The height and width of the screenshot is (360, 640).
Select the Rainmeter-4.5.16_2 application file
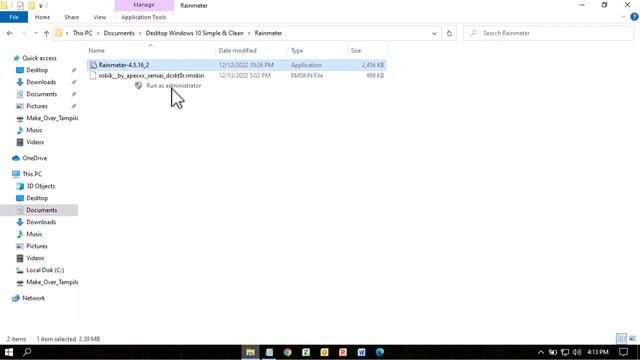(x=236, y=65)
